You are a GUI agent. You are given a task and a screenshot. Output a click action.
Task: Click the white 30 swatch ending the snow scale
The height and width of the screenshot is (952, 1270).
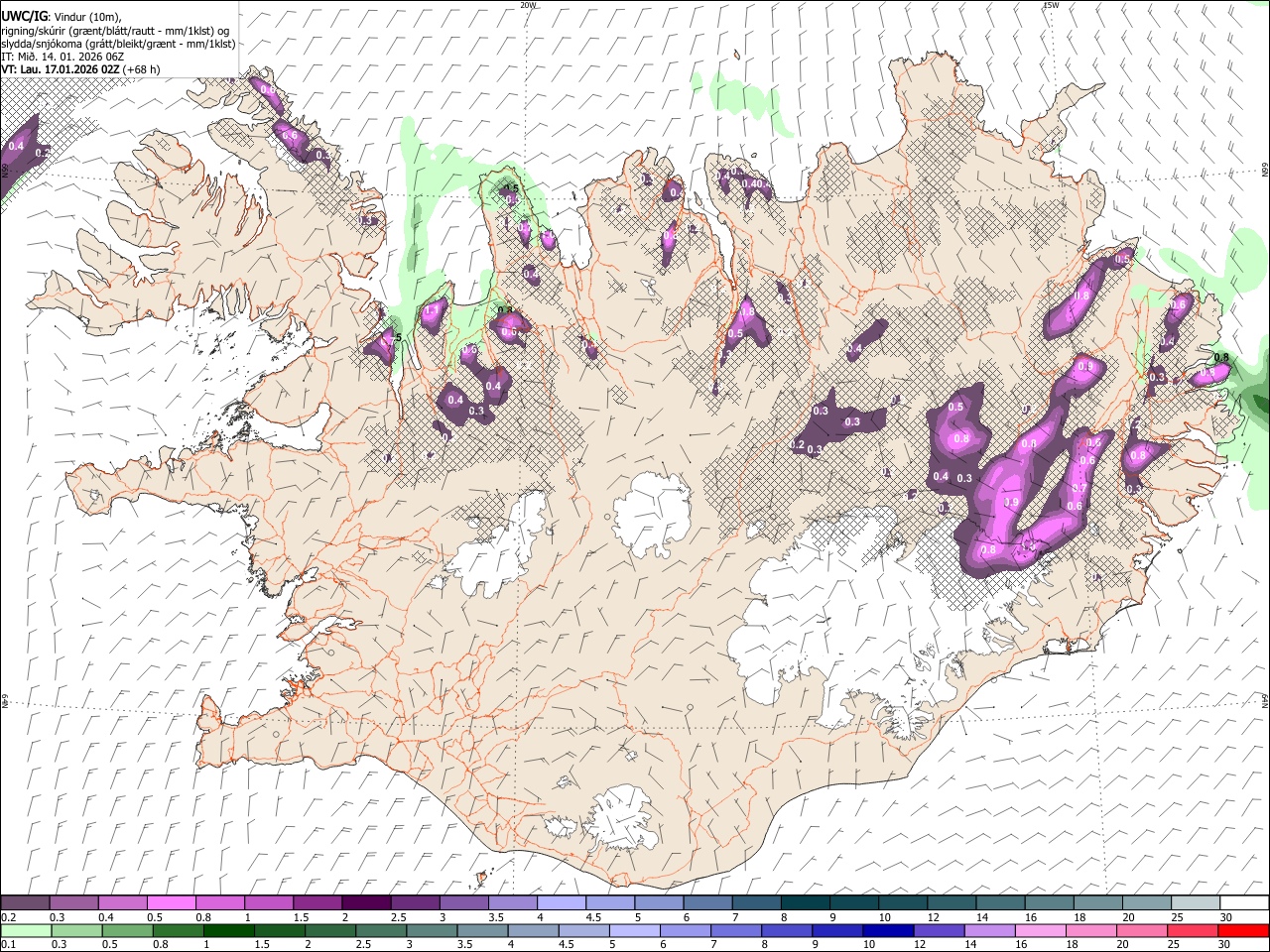(1244, 903)
